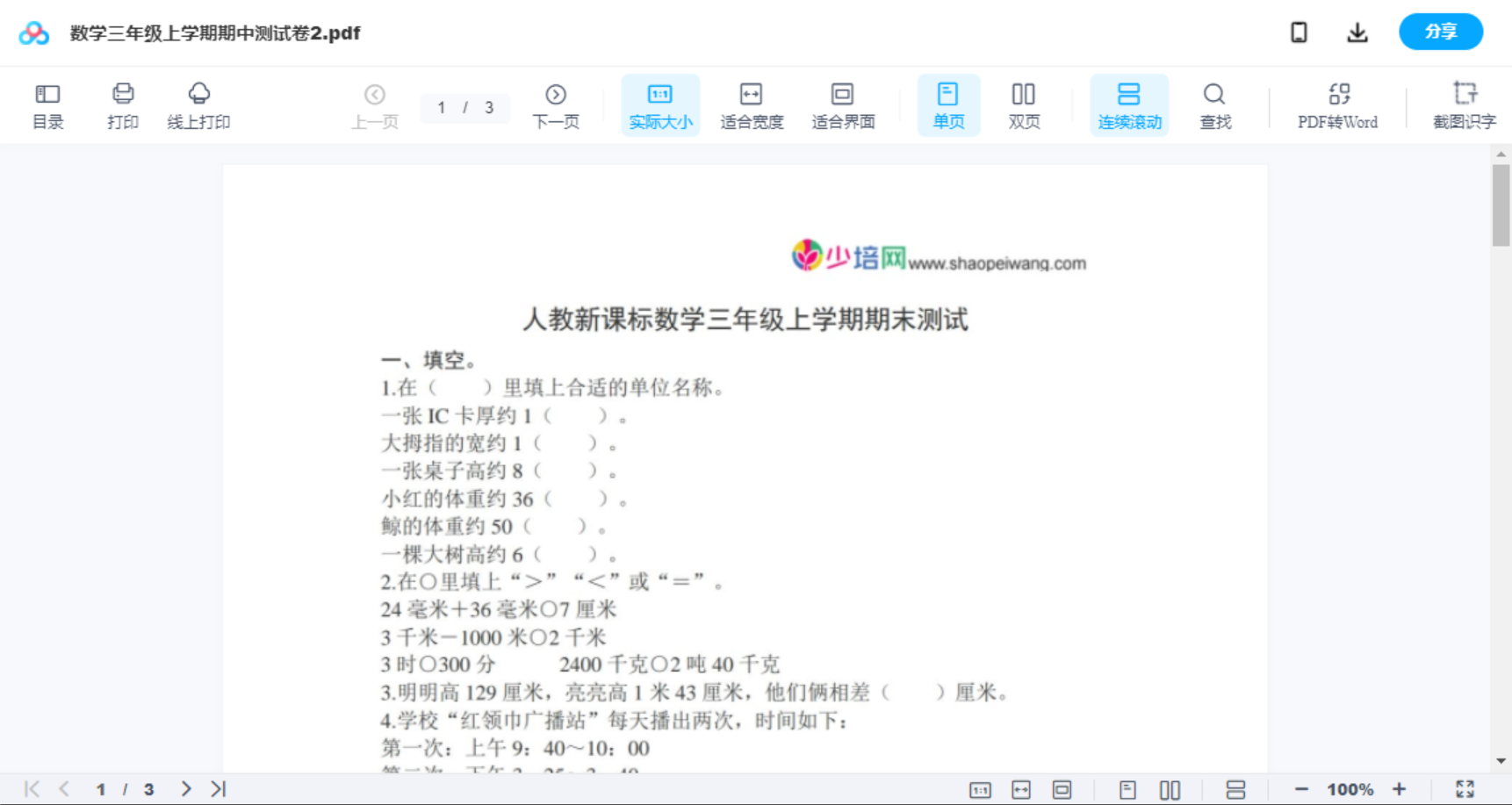Disable 连续滚动 continuous scrolling
Screen dimensions: 1512x805
(x=1129, y=104)
